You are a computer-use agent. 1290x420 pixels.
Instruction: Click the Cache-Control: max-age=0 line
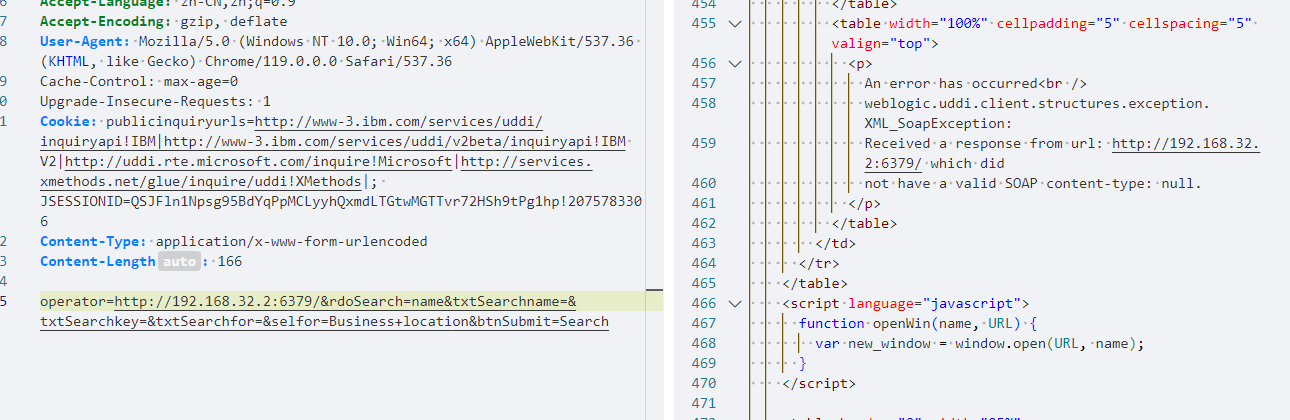point(139,82)
